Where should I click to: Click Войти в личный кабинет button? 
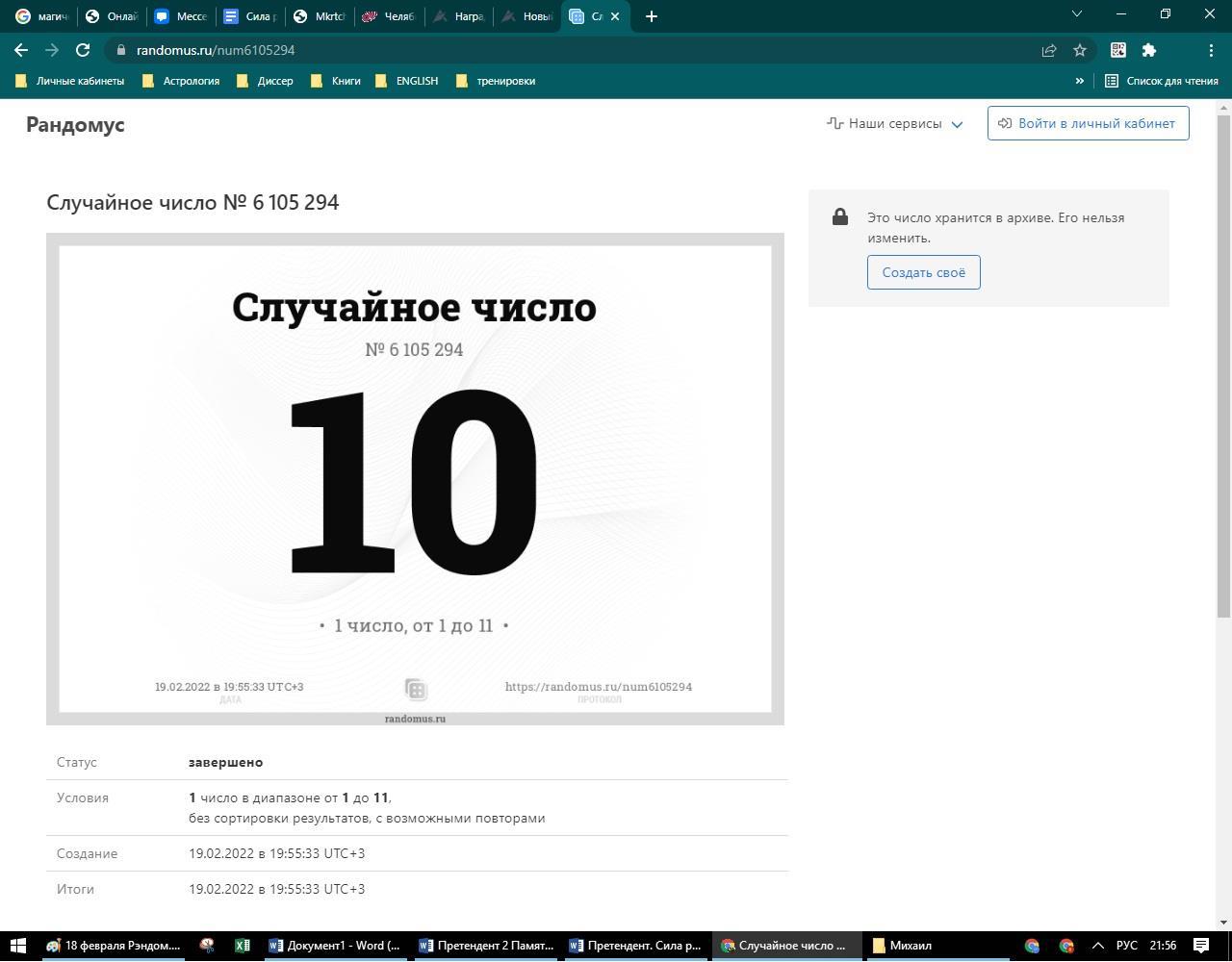[x=1088, y=123]
